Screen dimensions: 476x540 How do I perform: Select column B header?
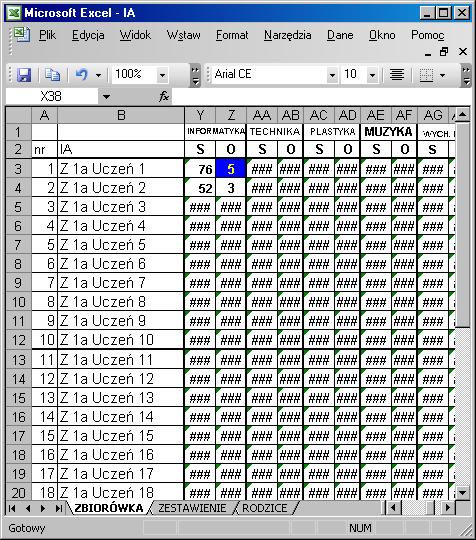click(121, 115)
